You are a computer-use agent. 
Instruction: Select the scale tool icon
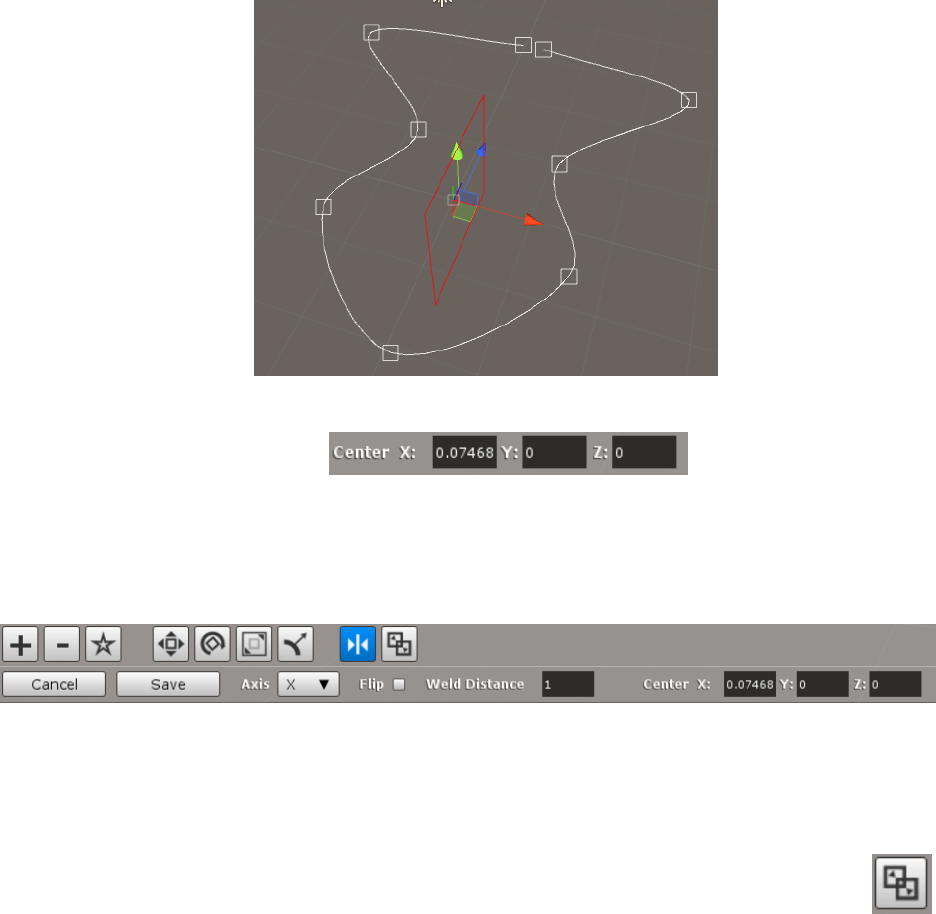pyautogui.click(x=254, y=644)
